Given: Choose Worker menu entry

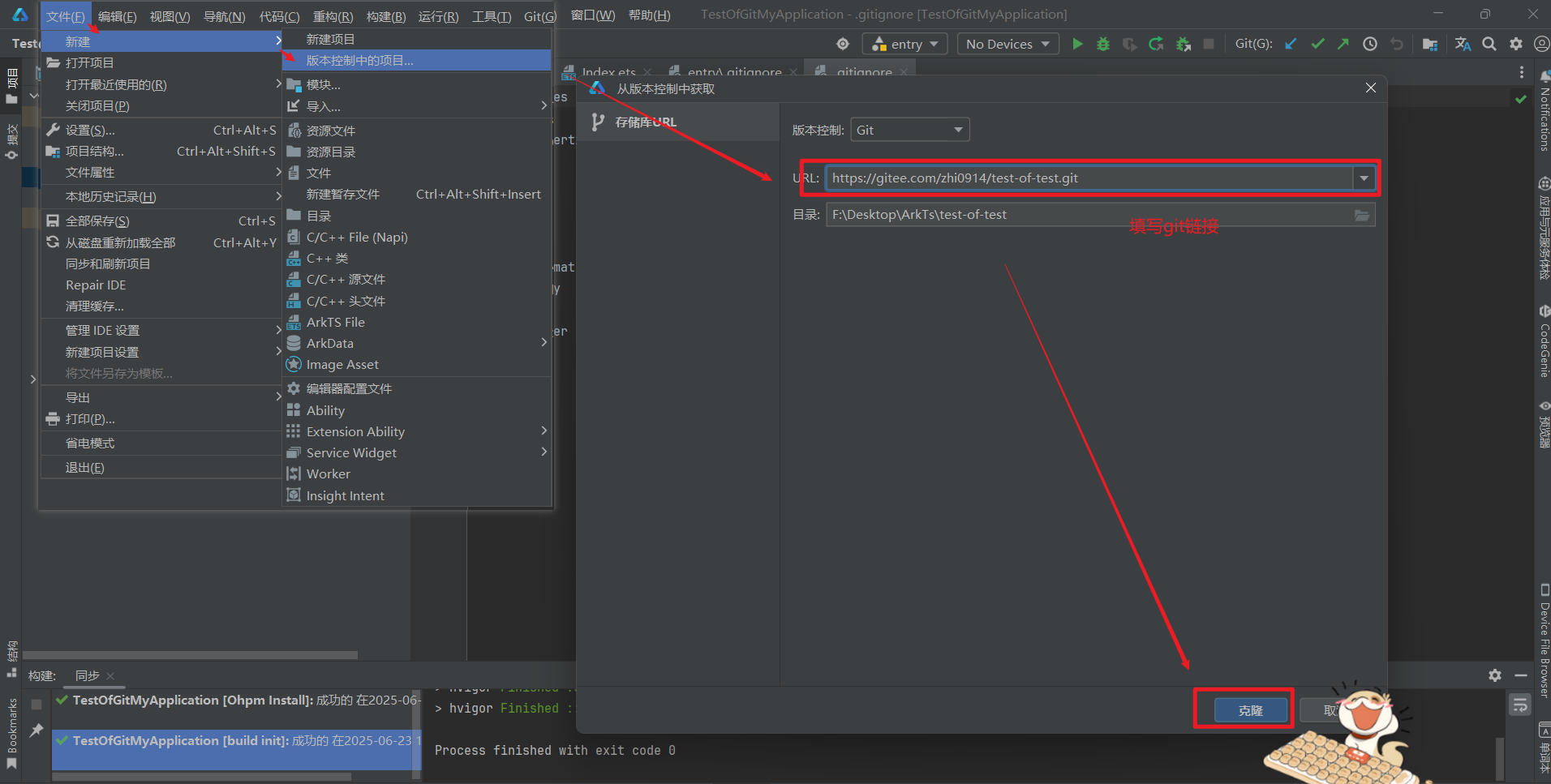Looking at the screenshot, I should pyautogui.click(x=418, y=473).
